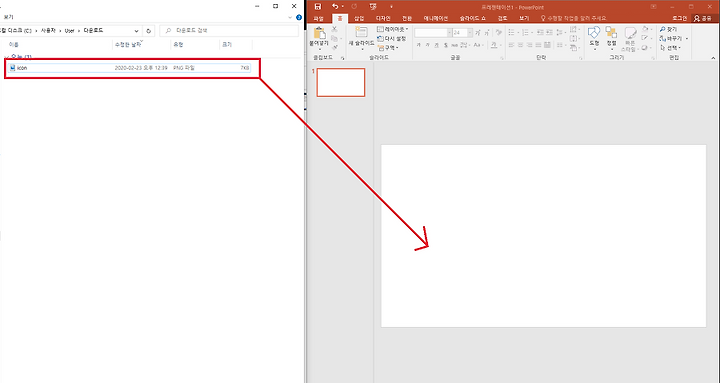Add a New Slide (새 슬라이드)

pyautogui.click(x=361, y=38)
